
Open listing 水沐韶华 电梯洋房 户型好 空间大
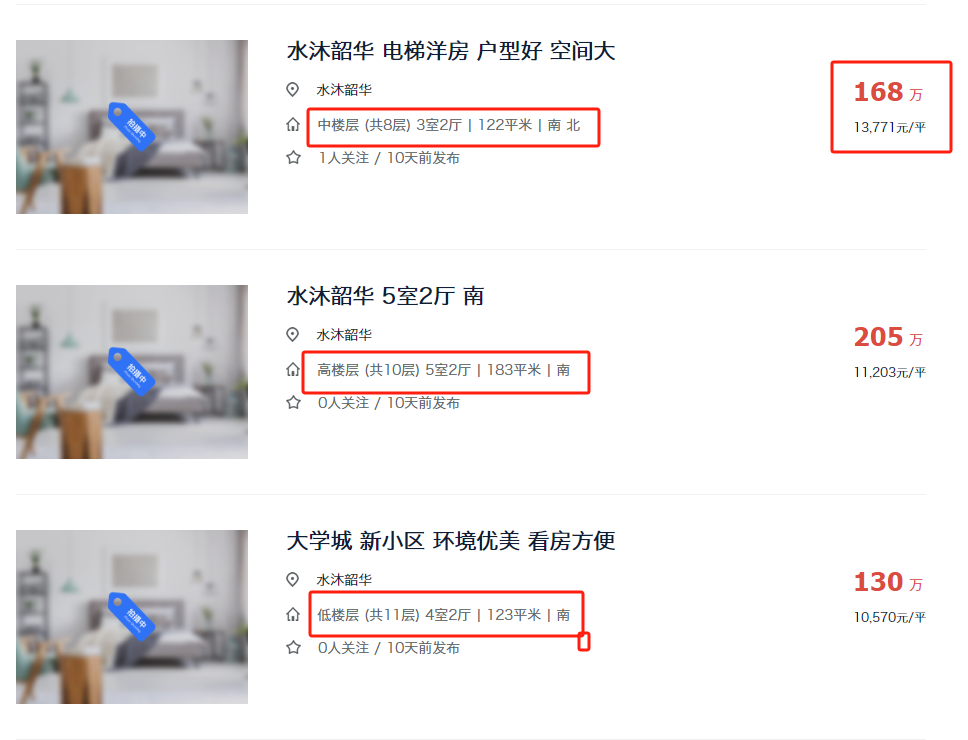(451, 51)
